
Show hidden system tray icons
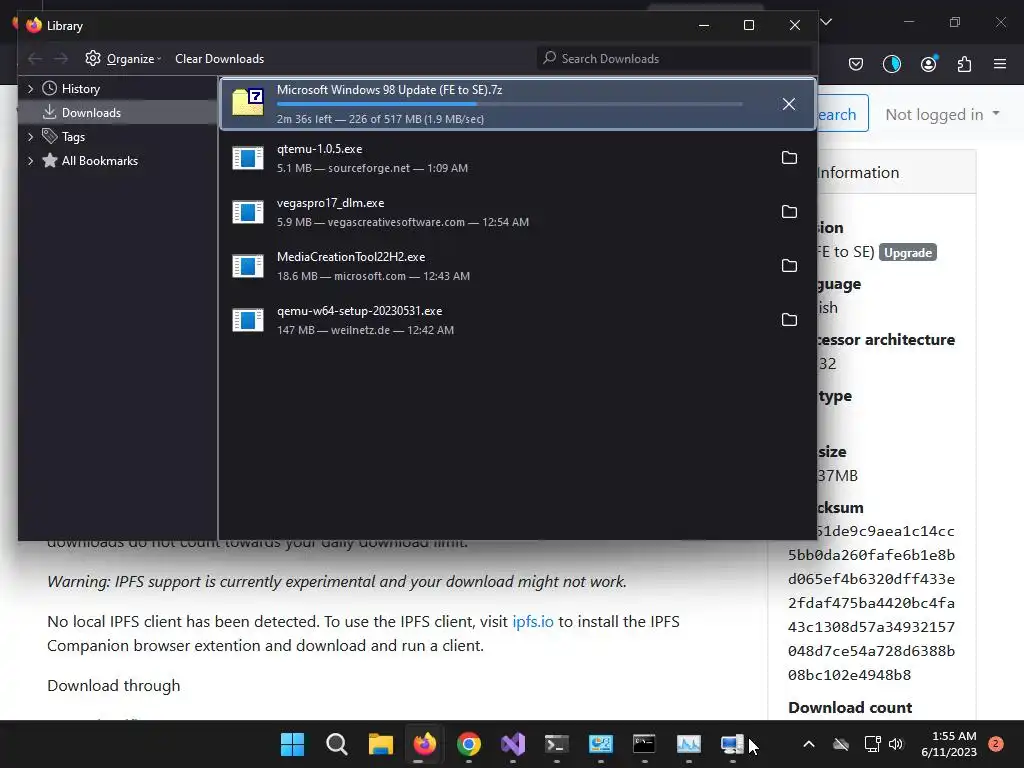tap(808, 744)
